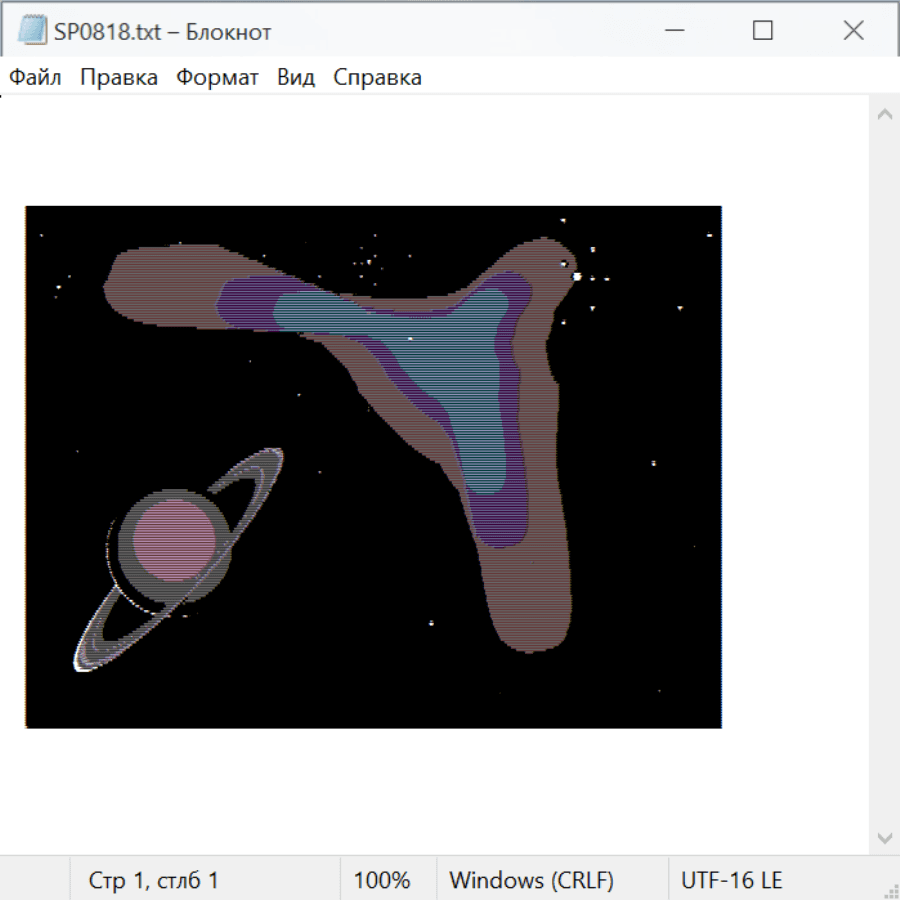Open the Правка menu

(x=119, y=78)
